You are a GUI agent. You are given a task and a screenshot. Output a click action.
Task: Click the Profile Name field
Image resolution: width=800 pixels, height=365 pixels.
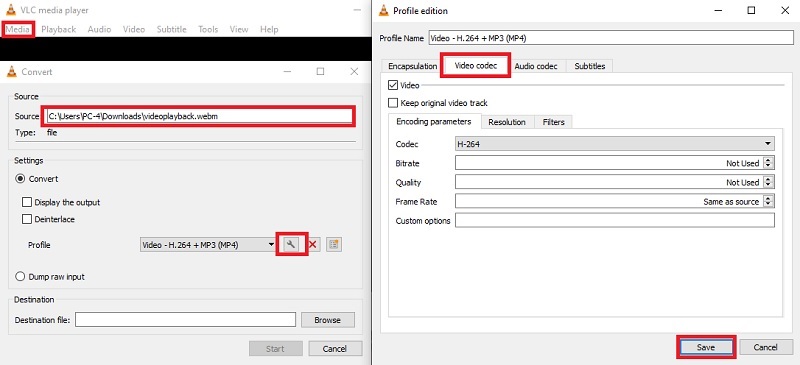612,38
